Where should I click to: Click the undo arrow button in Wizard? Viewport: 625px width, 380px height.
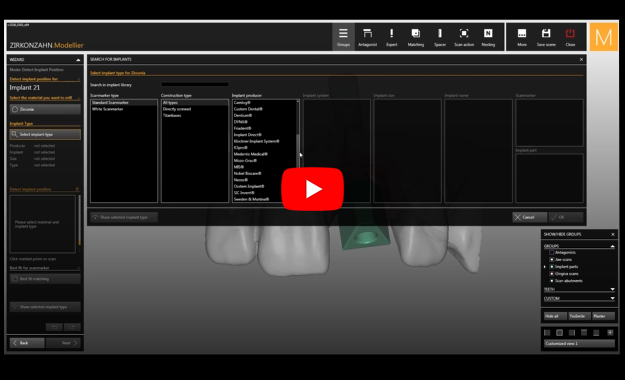pos(54,327)
